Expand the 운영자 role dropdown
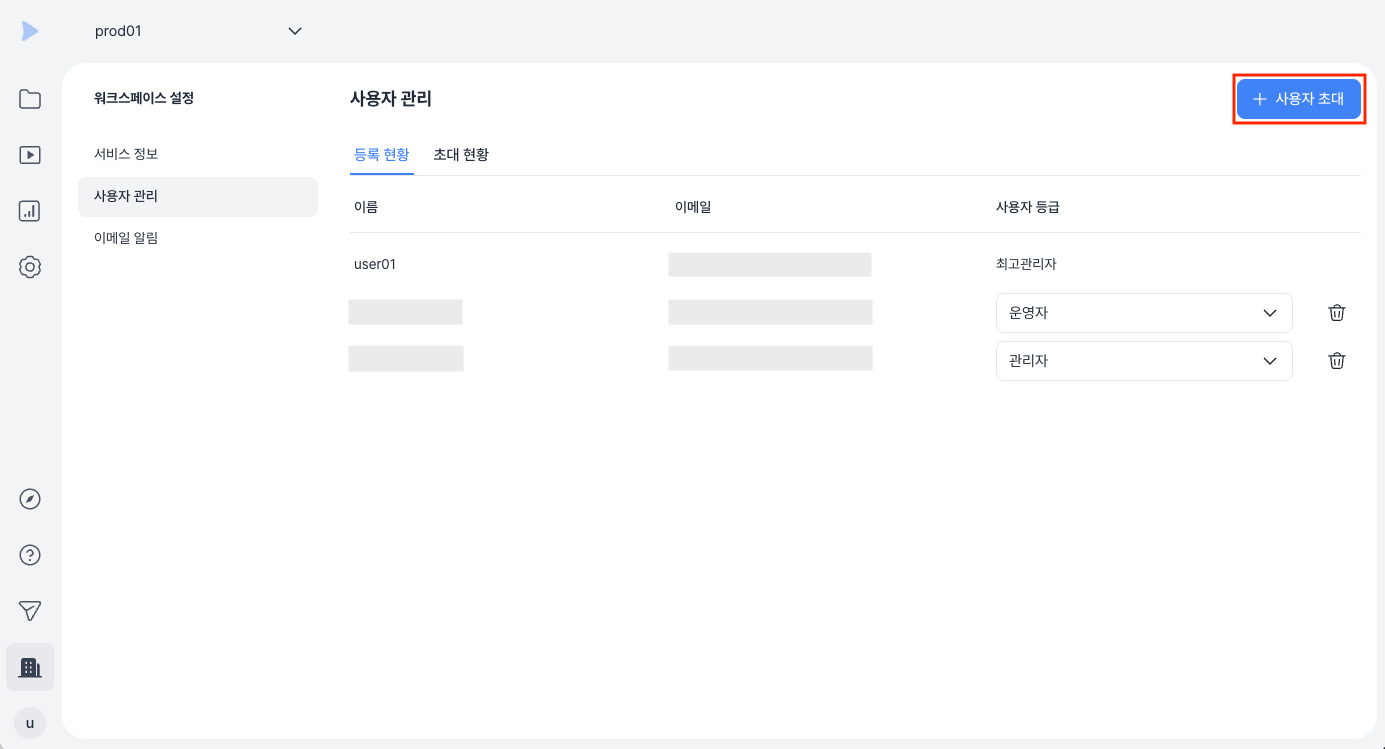1385x749 pixels. click(1144, 313)
